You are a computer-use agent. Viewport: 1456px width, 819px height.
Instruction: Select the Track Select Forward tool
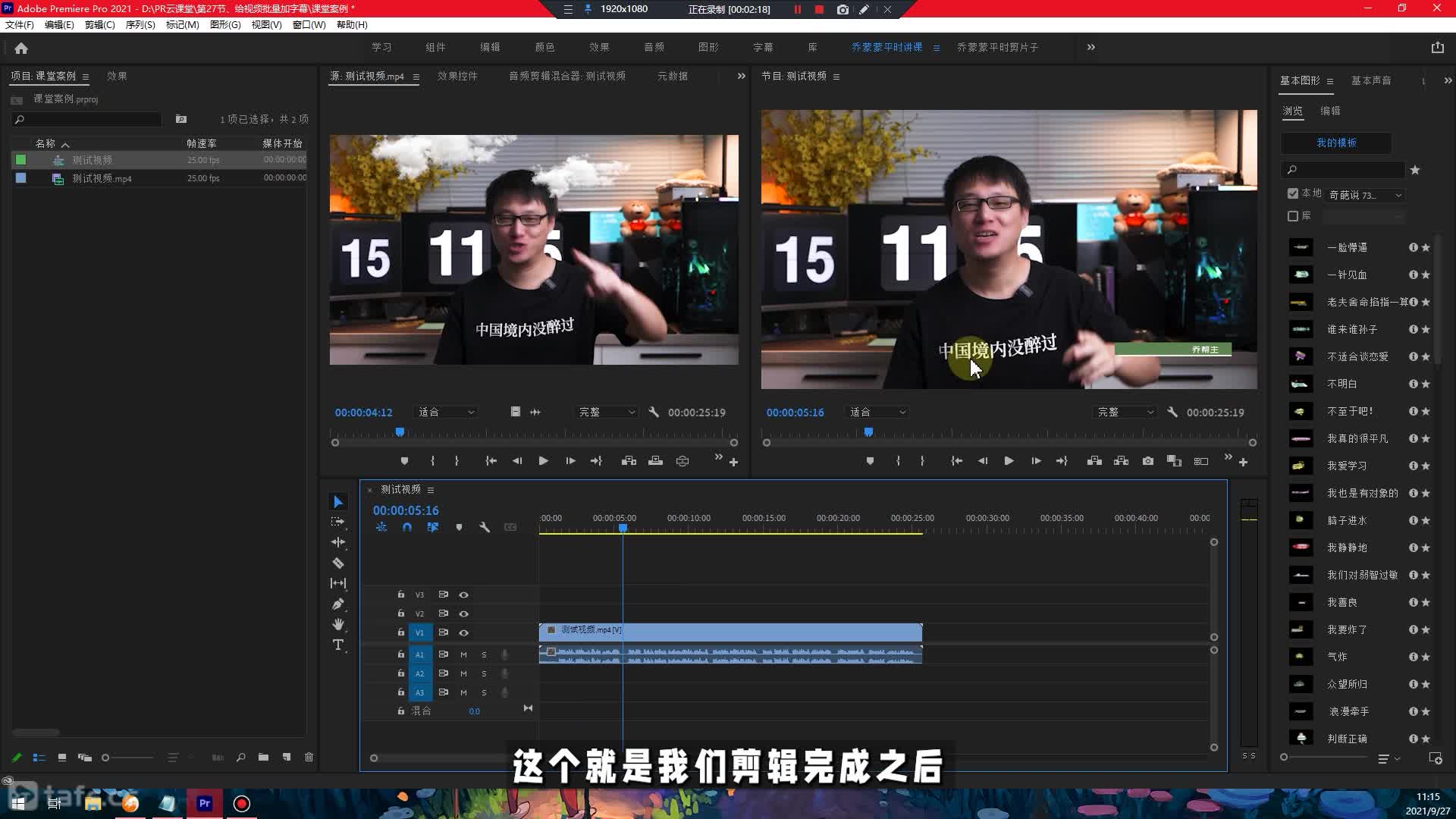click(x=338, y=522)
